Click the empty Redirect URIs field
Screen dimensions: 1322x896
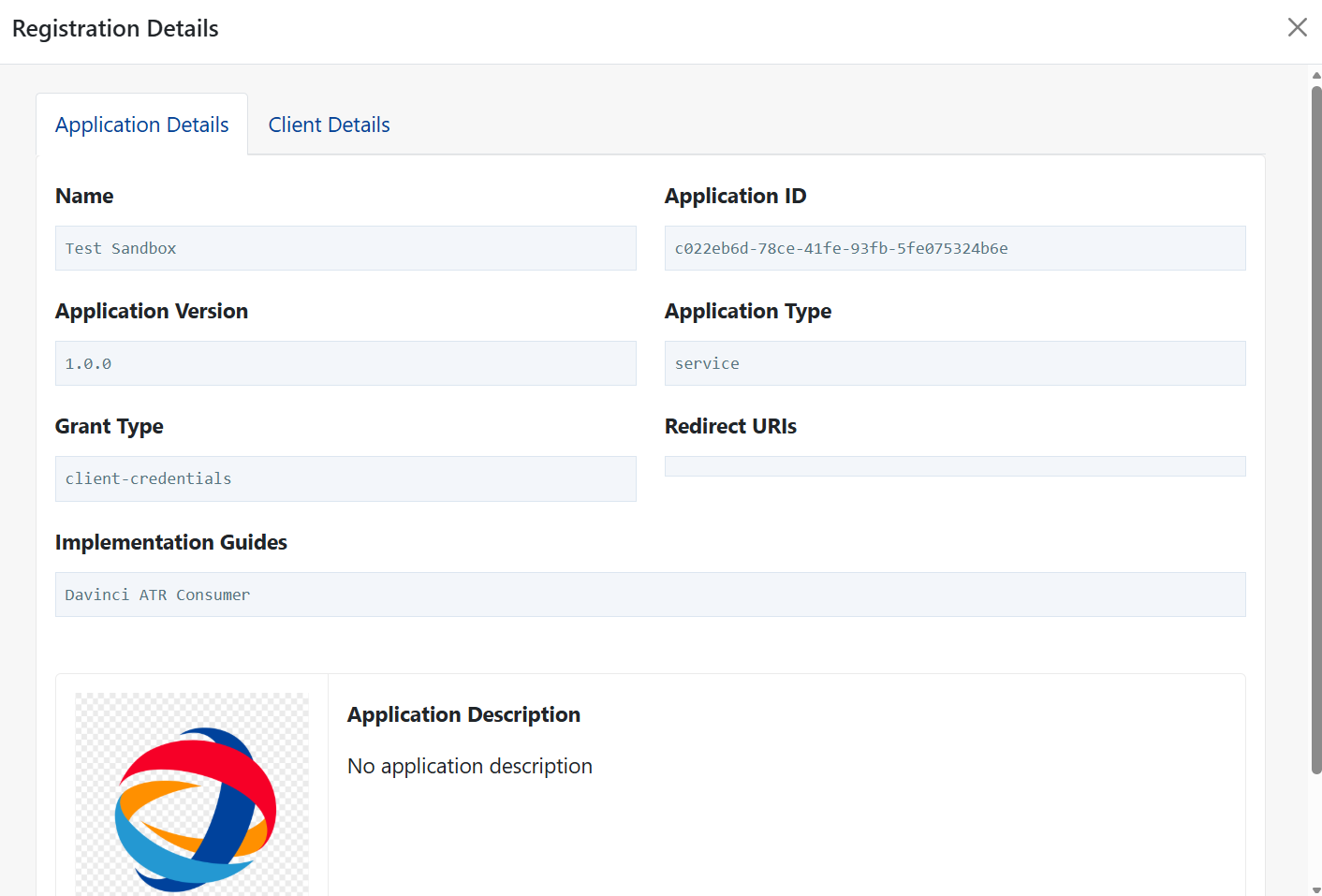[954, 466]
